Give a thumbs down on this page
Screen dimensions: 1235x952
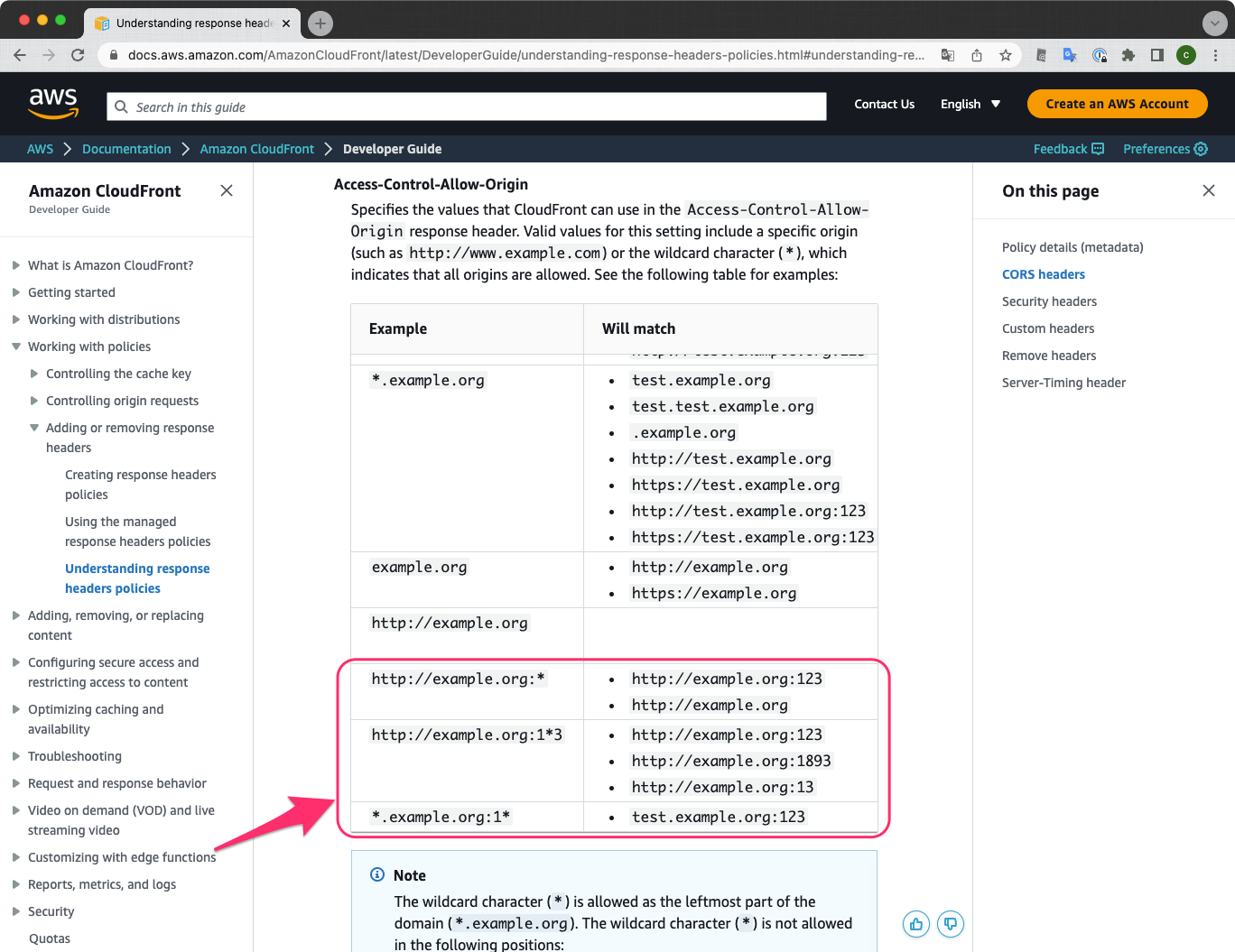point(950,924)
